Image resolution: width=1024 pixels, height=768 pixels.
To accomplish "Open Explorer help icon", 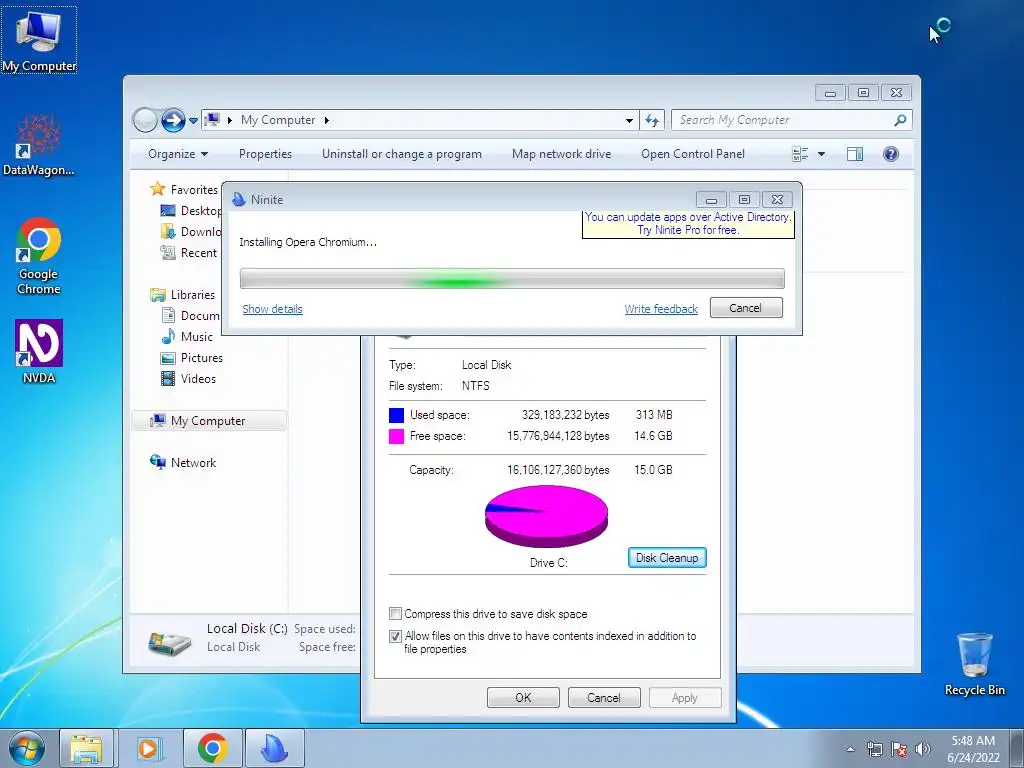I will click(x=891, y=154).
